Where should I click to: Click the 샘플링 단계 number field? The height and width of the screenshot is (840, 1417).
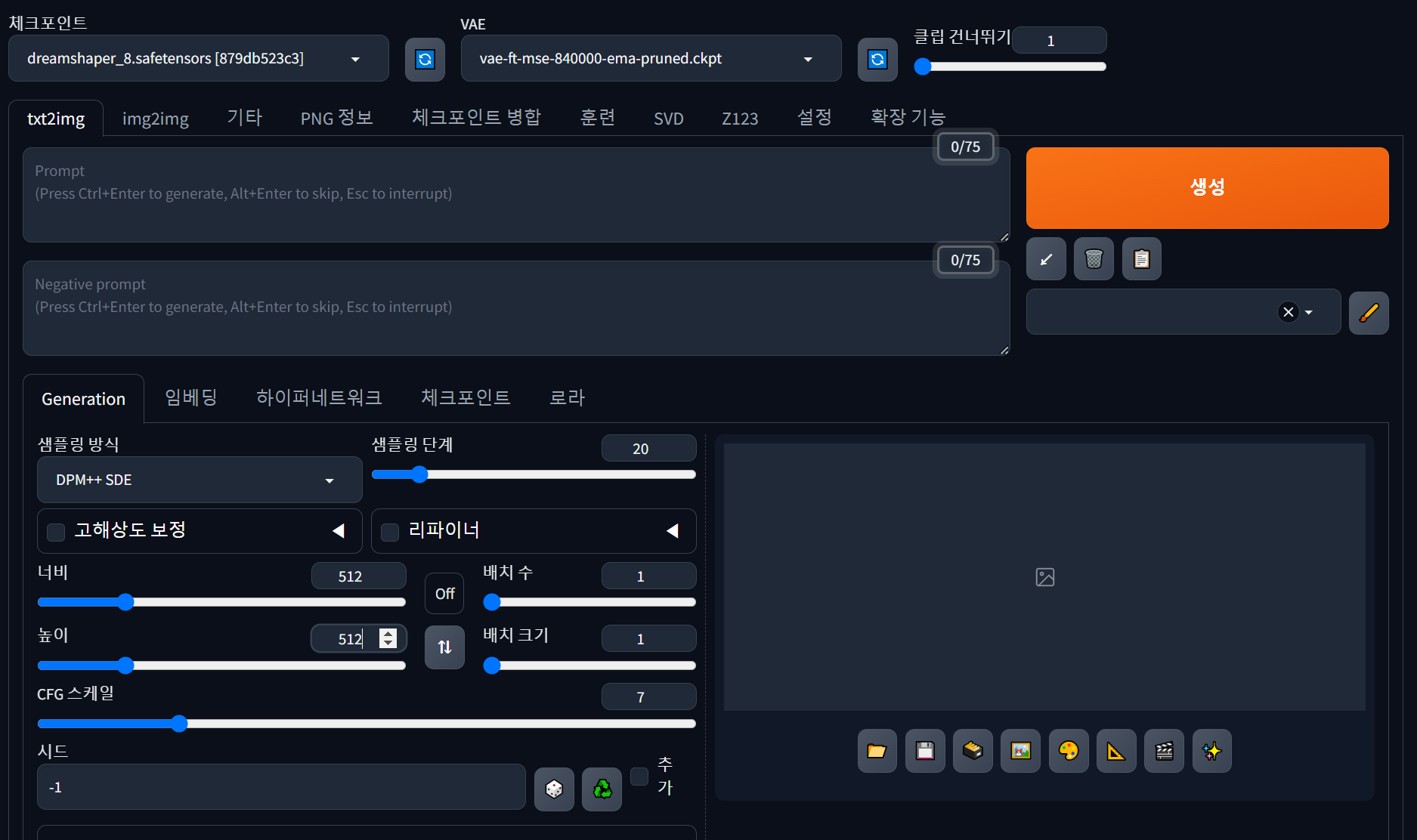coord(648,448)
